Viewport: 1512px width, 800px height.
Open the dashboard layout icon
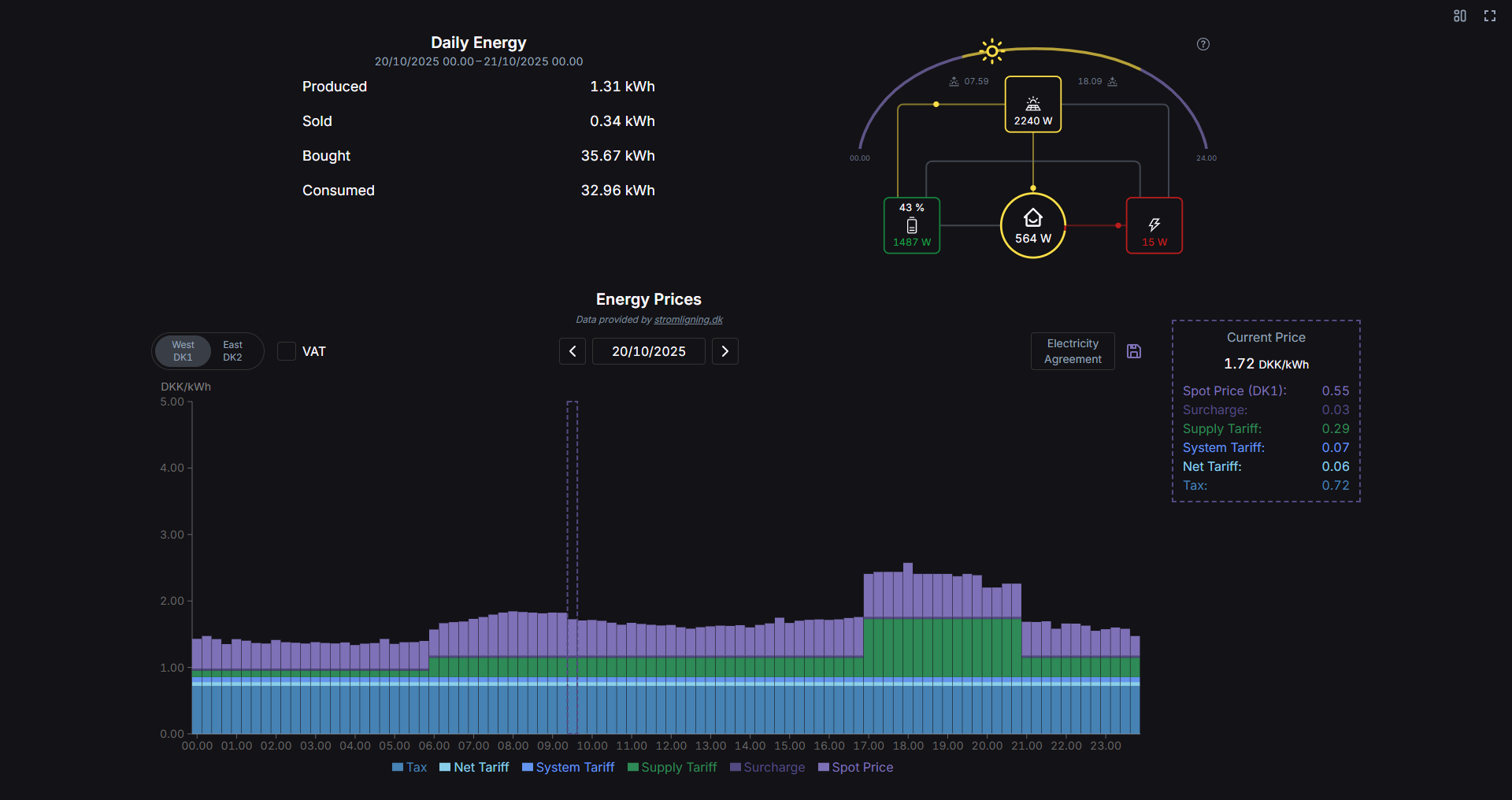(1459, 16)
